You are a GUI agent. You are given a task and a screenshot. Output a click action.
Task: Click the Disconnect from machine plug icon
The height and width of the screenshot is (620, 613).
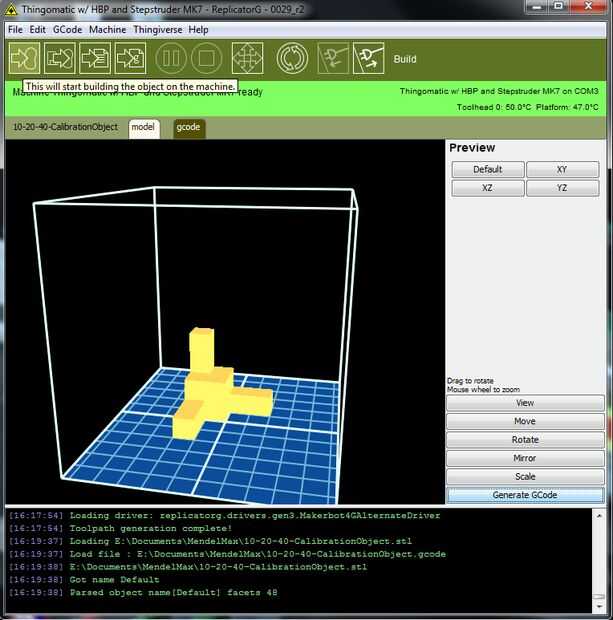pos(368,59)
